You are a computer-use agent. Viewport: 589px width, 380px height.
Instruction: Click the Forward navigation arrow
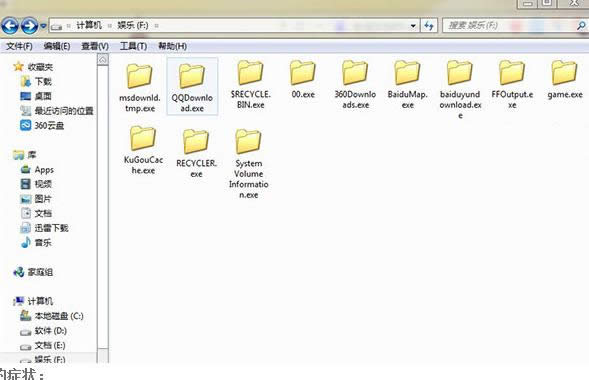[x=29, y=26]
